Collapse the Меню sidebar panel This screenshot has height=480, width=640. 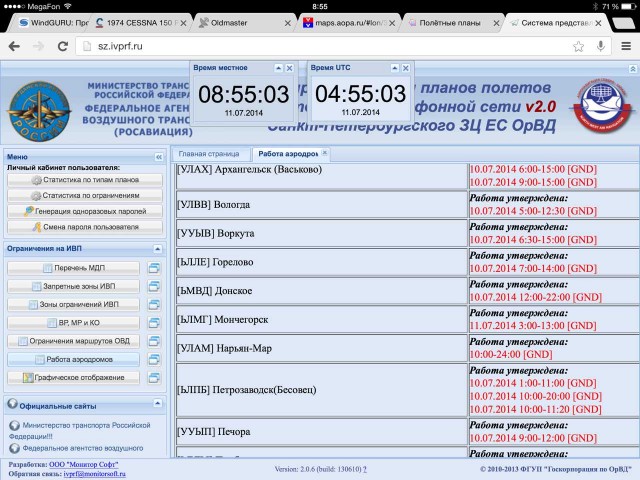(158, 157)
